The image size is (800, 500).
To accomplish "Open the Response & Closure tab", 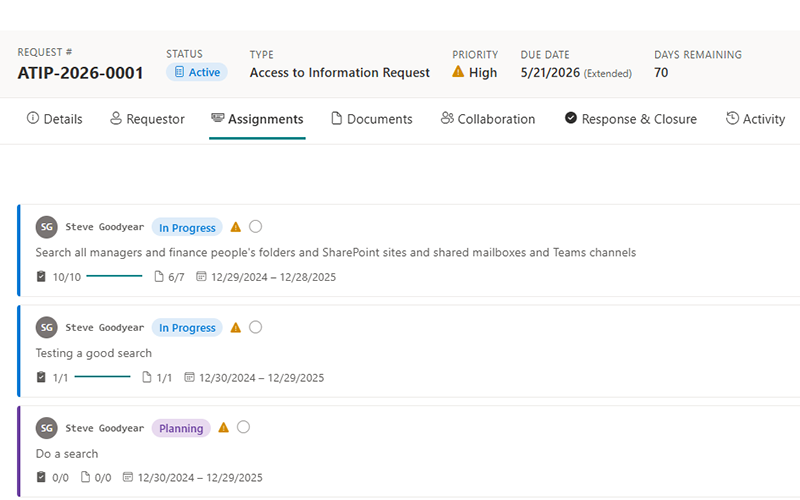I will pyautogui.click(x=630, y=119).
